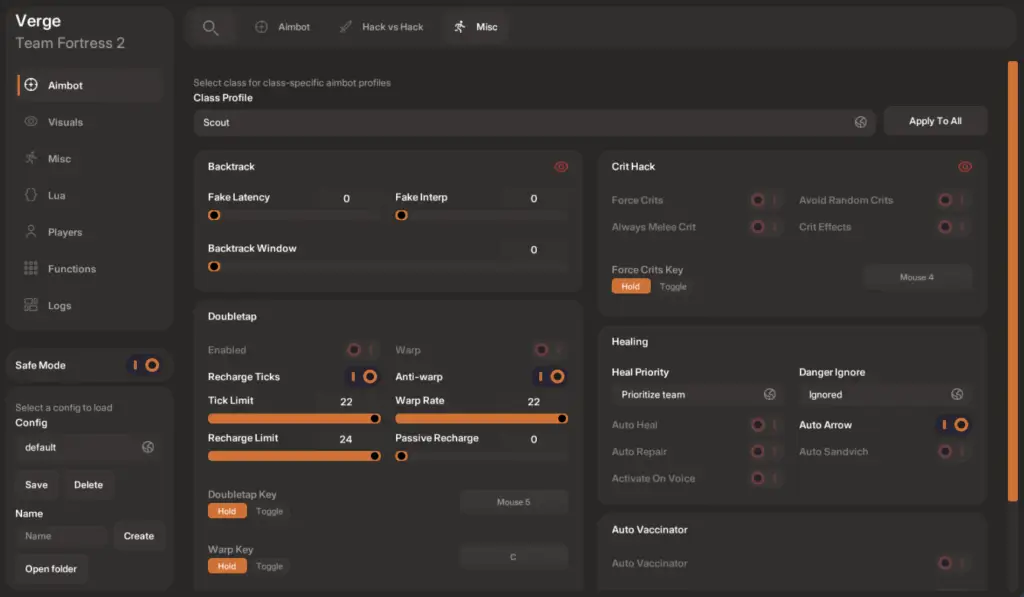This screenshot has height=597, width=1024.
Task: Click the Mouse 4 keybind for Force Crits
Action: click(x=917, y=277)
